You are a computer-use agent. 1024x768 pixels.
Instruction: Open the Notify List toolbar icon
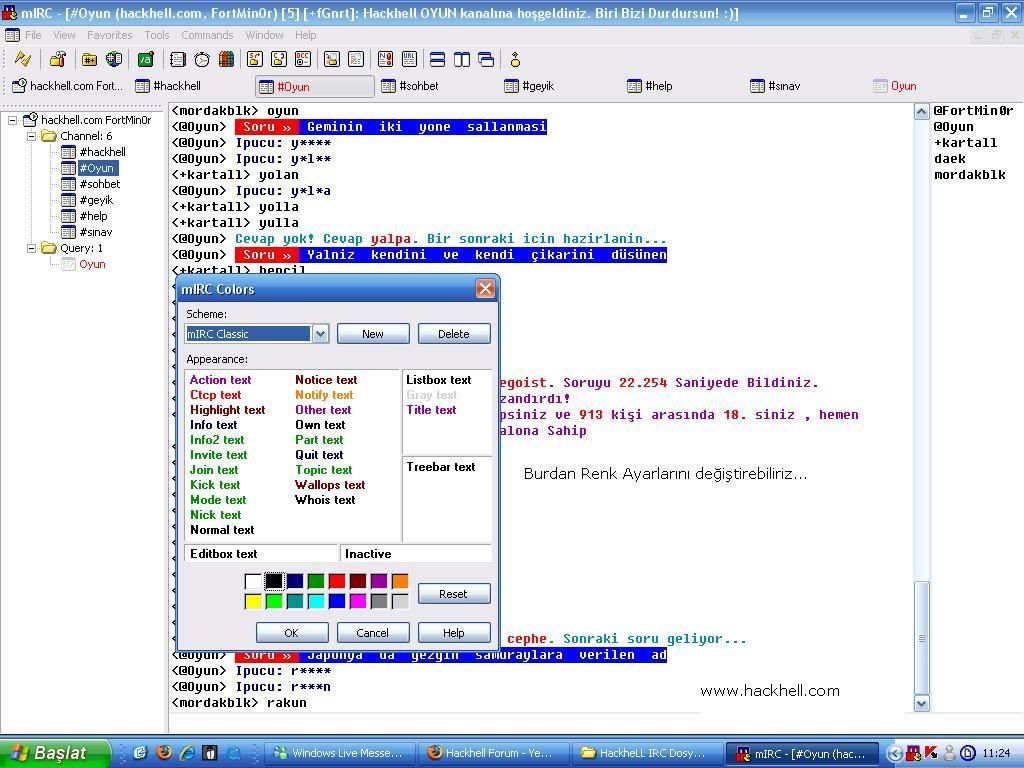tap(385, 59)
